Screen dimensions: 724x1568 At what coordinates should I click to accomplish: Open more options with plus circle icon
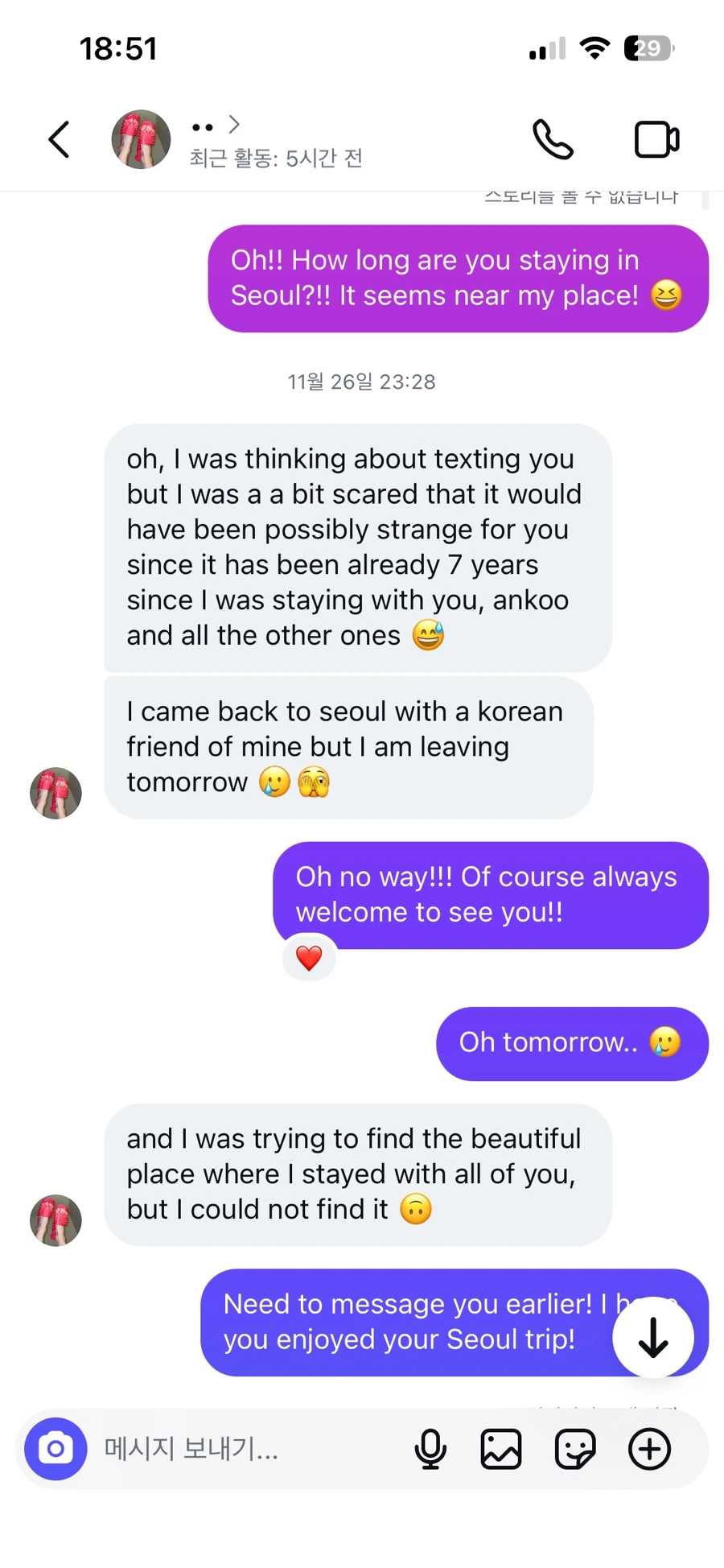pyautogui.click(x=649, y=1449)
